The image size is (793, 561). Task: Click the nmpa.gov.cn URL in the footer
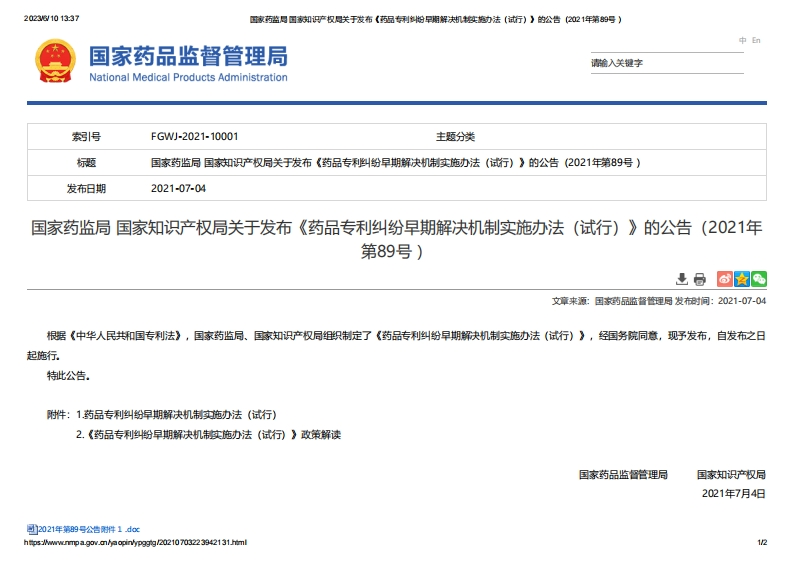(x=134, y=542)
